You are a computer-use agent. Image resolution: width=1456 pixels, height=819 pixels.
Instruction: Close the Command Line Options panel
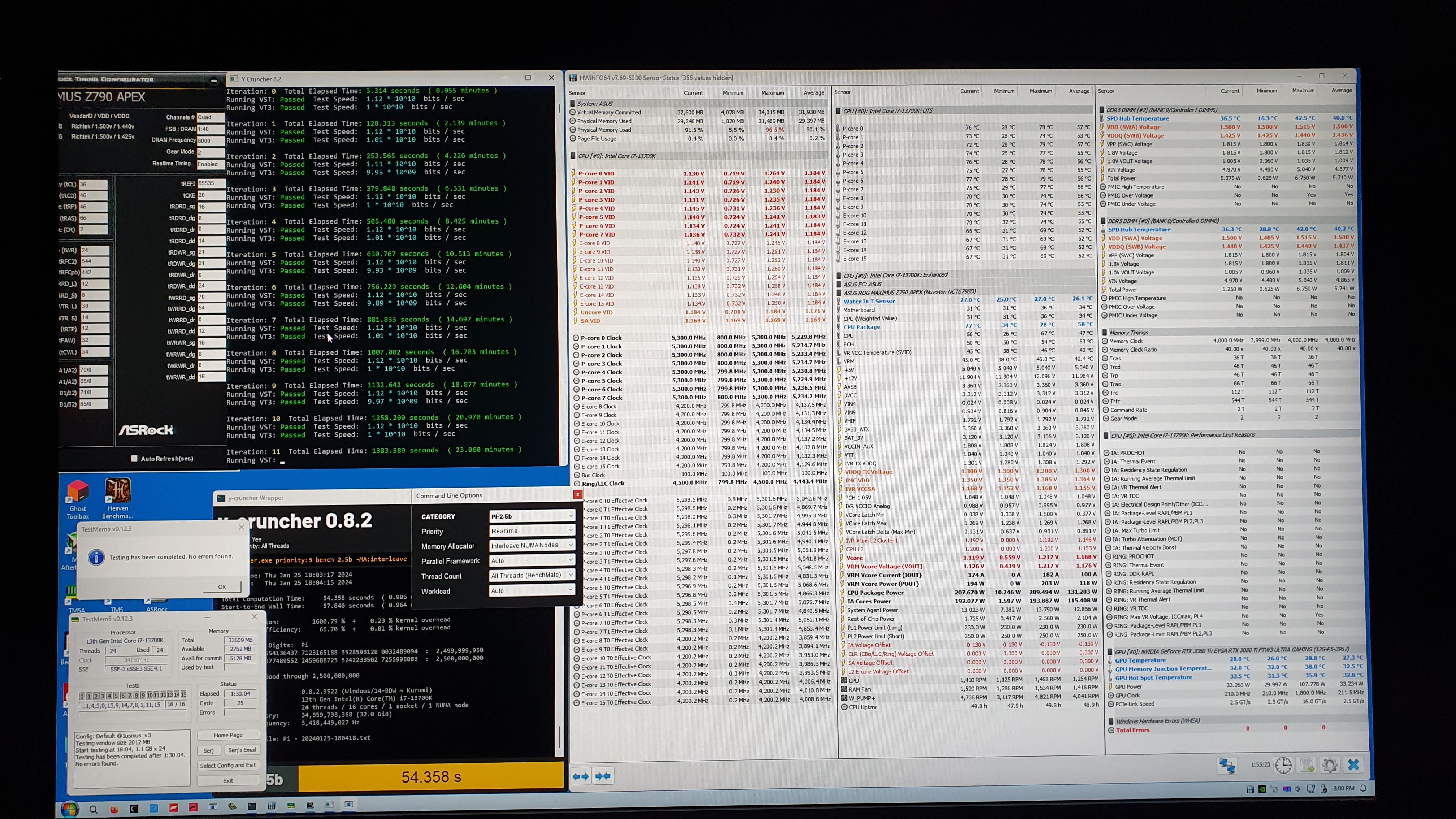point(577,495)
